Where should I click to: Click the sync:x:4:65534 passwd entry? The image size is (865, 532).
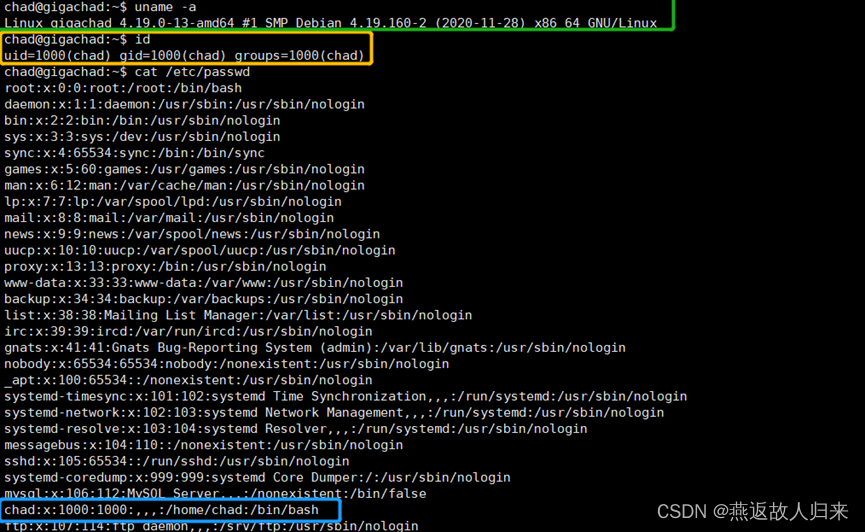(x=135, y=153)
